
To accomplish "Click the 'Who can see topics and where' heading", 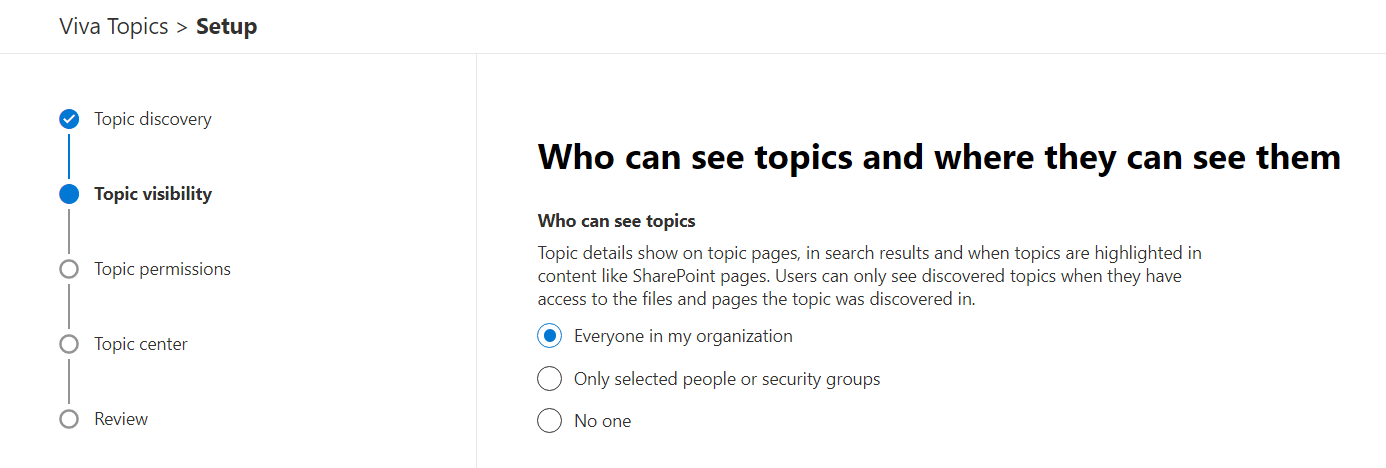I will click(939, 158).
